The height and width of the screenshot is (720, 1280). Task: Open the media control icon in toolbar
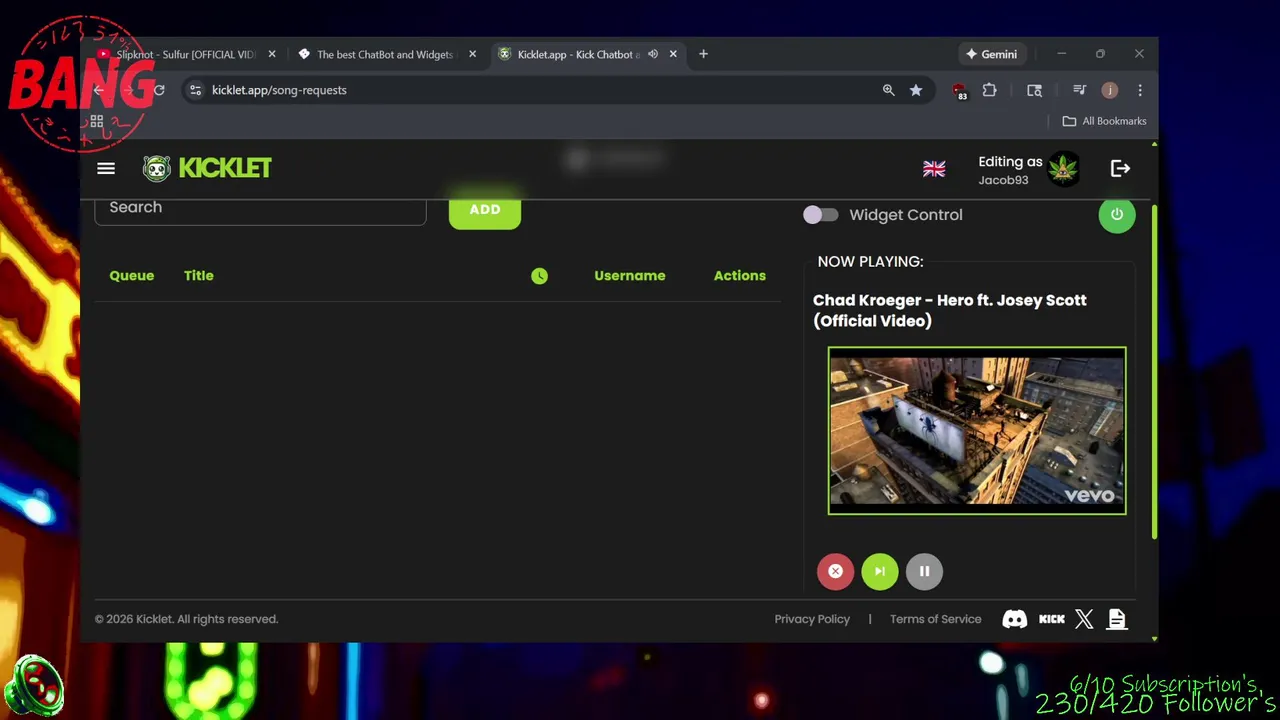(x=1079, y=90)
